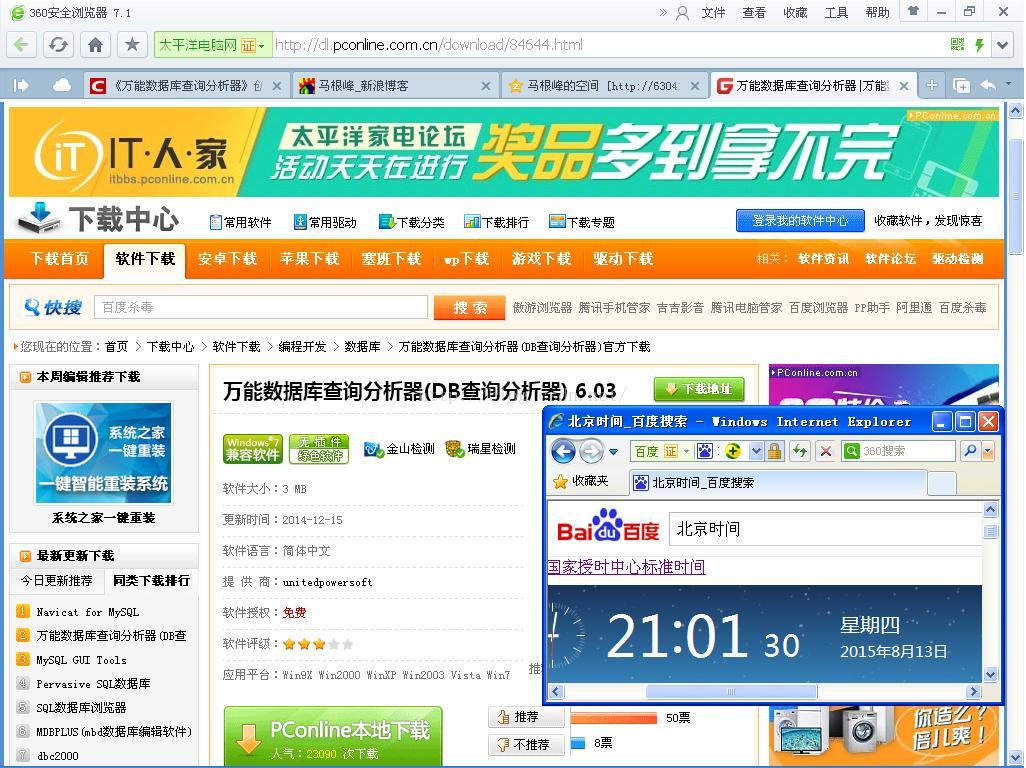The height and width of the screenshot is (768, 1026).
Task: Click the 360 browser address URL field
Action: tap(609, 45)
